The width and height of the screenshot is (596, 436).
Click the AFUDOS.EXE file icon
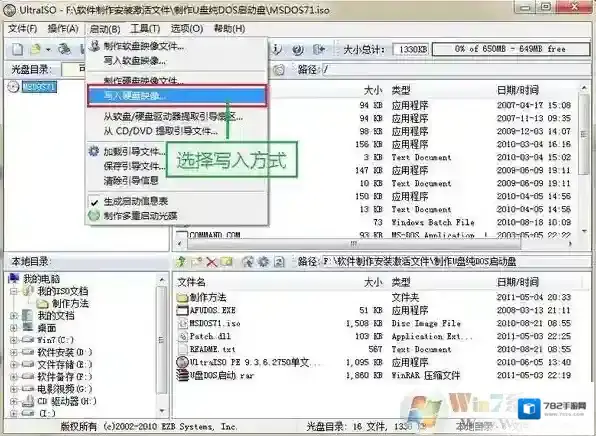[183, 310]
